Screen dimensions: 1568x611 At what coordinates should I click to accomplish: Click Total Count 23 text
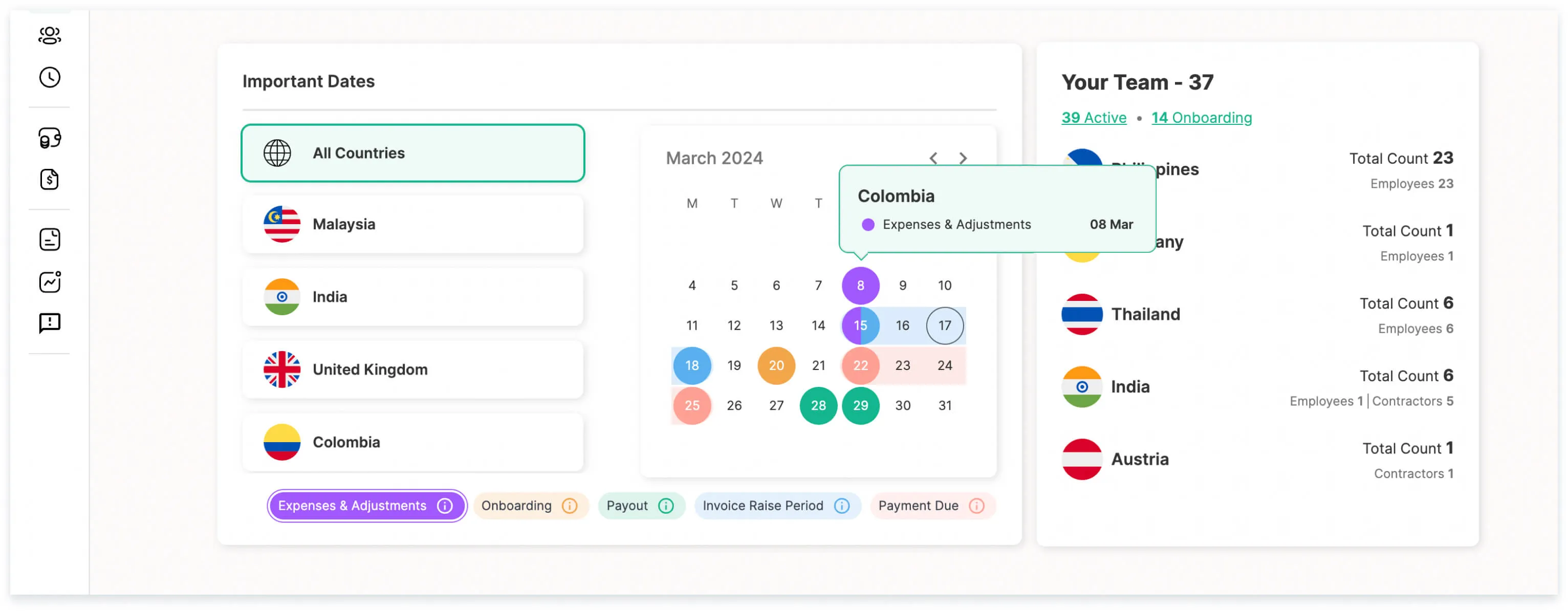pos(1401,159)
